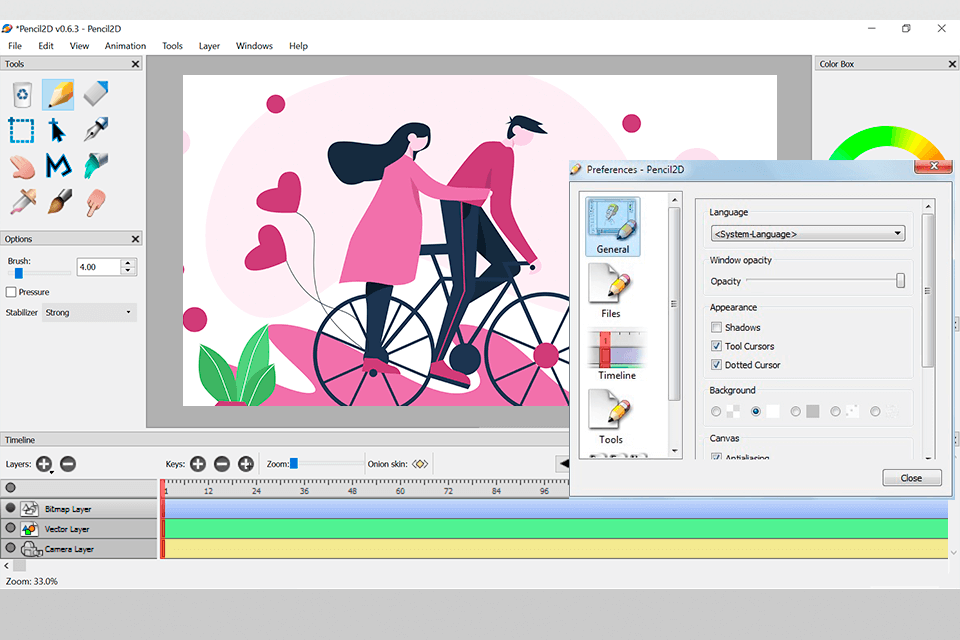Select the Smudge finger tool
This screenshot has width=960, height=640.
point(96,202)
